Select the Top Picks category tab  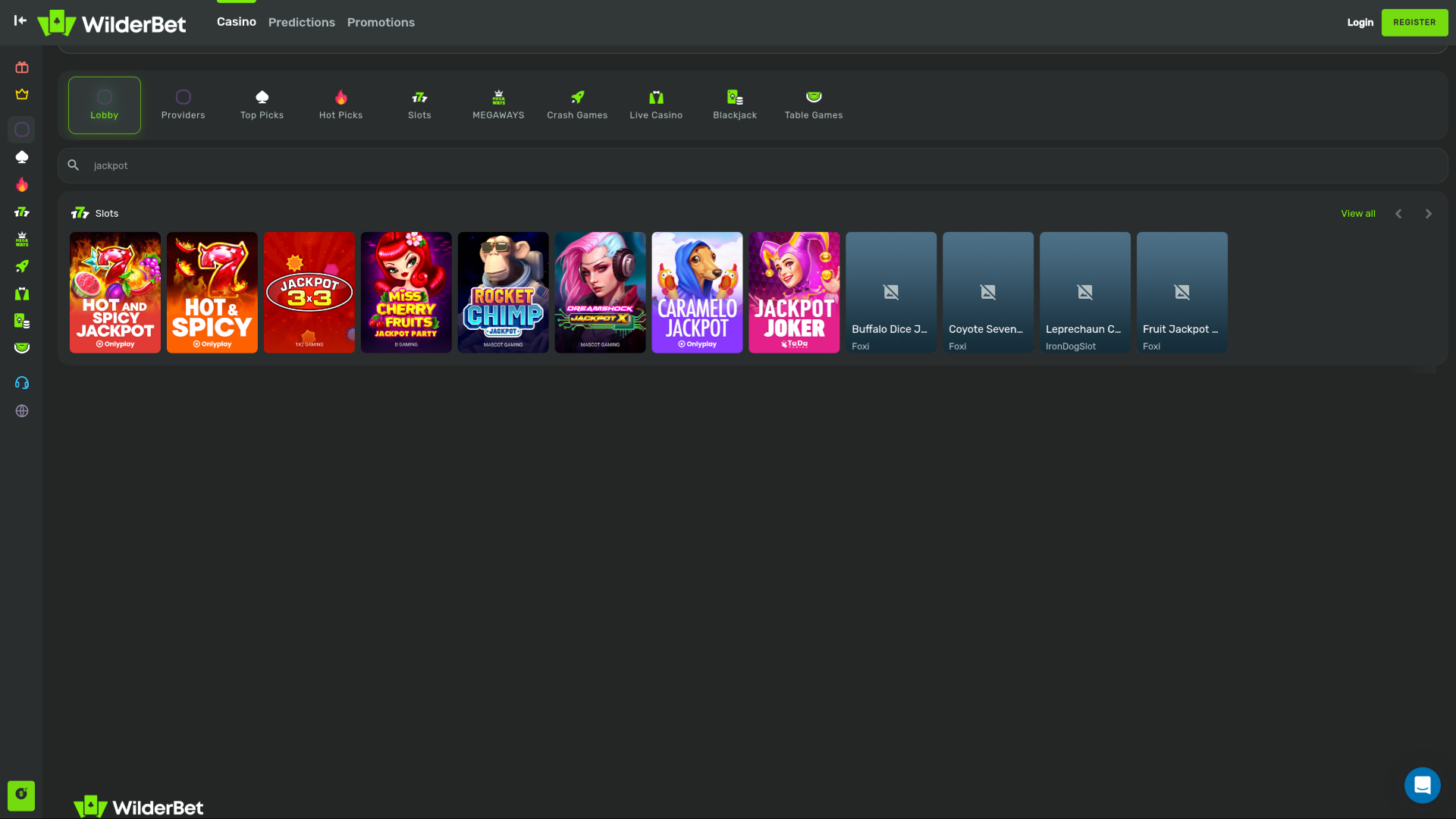tap(262, 105)
